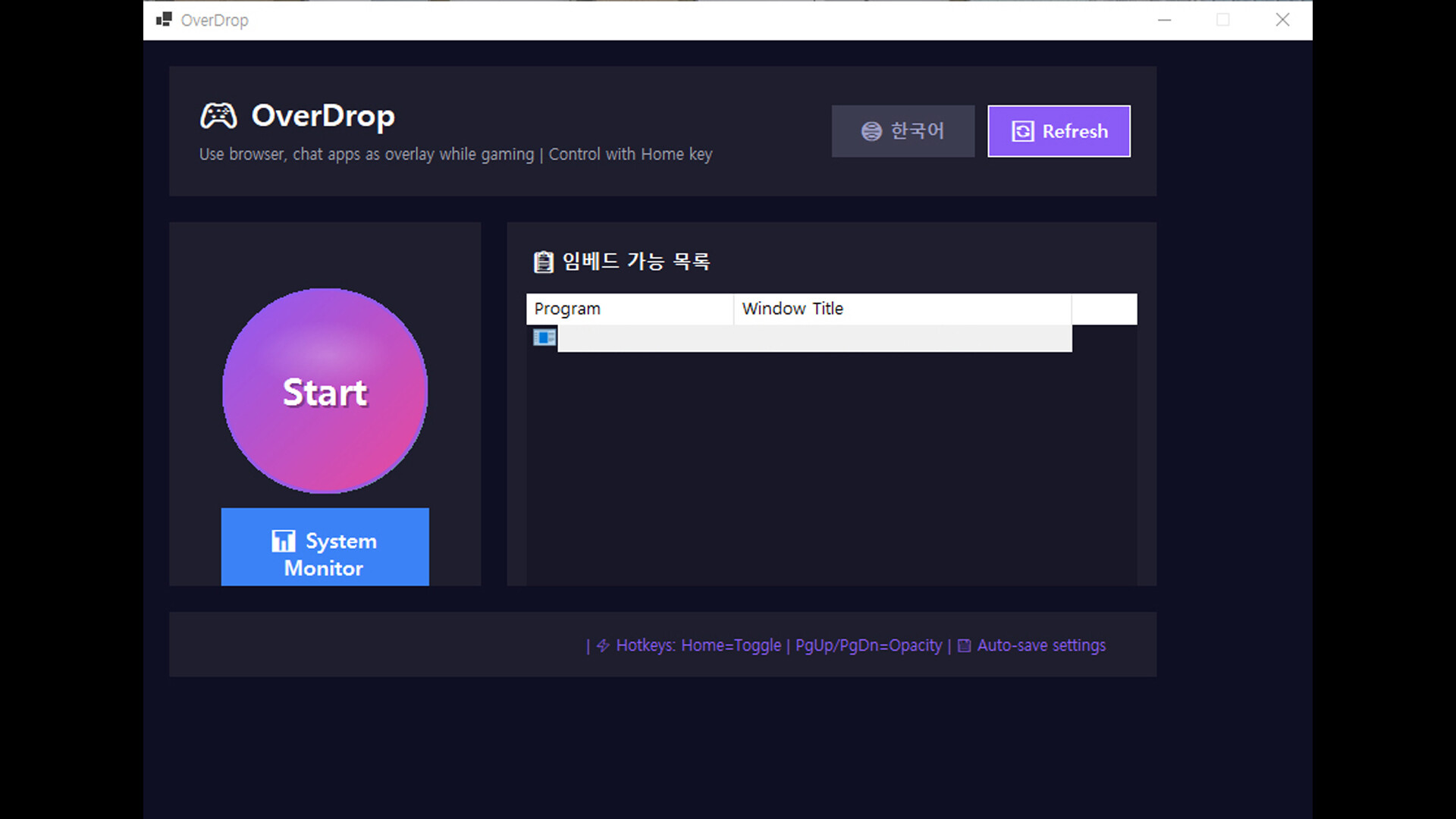Click the "Auto-save settings" text
Screen dimensions: 1456x819
[x=1041, y=645]
